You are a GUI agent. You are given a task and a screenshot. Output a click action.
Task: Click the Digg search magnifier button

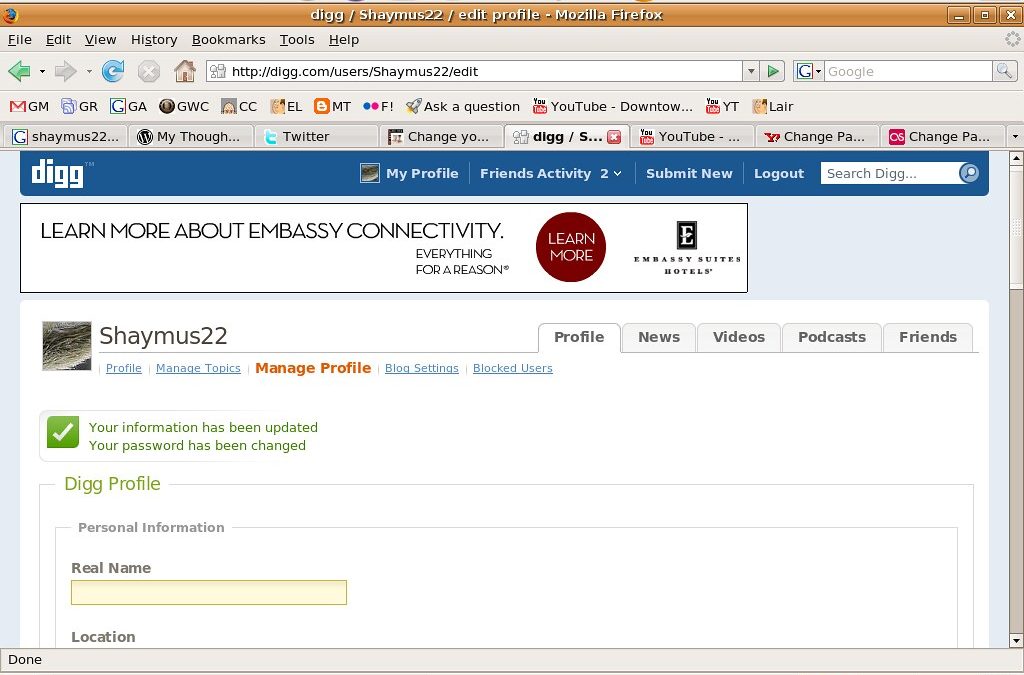pyautogui.click(x=969, y=173)
